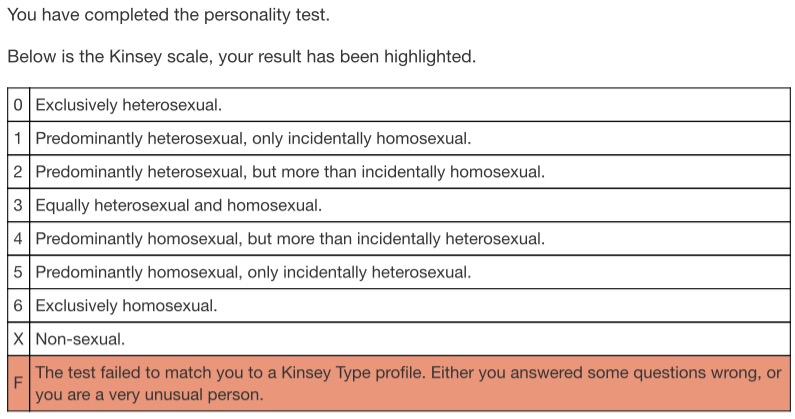
Task: Click "Predominantly heterosexual, only incidentally homosexual." row
Action: tap(253, 138)
